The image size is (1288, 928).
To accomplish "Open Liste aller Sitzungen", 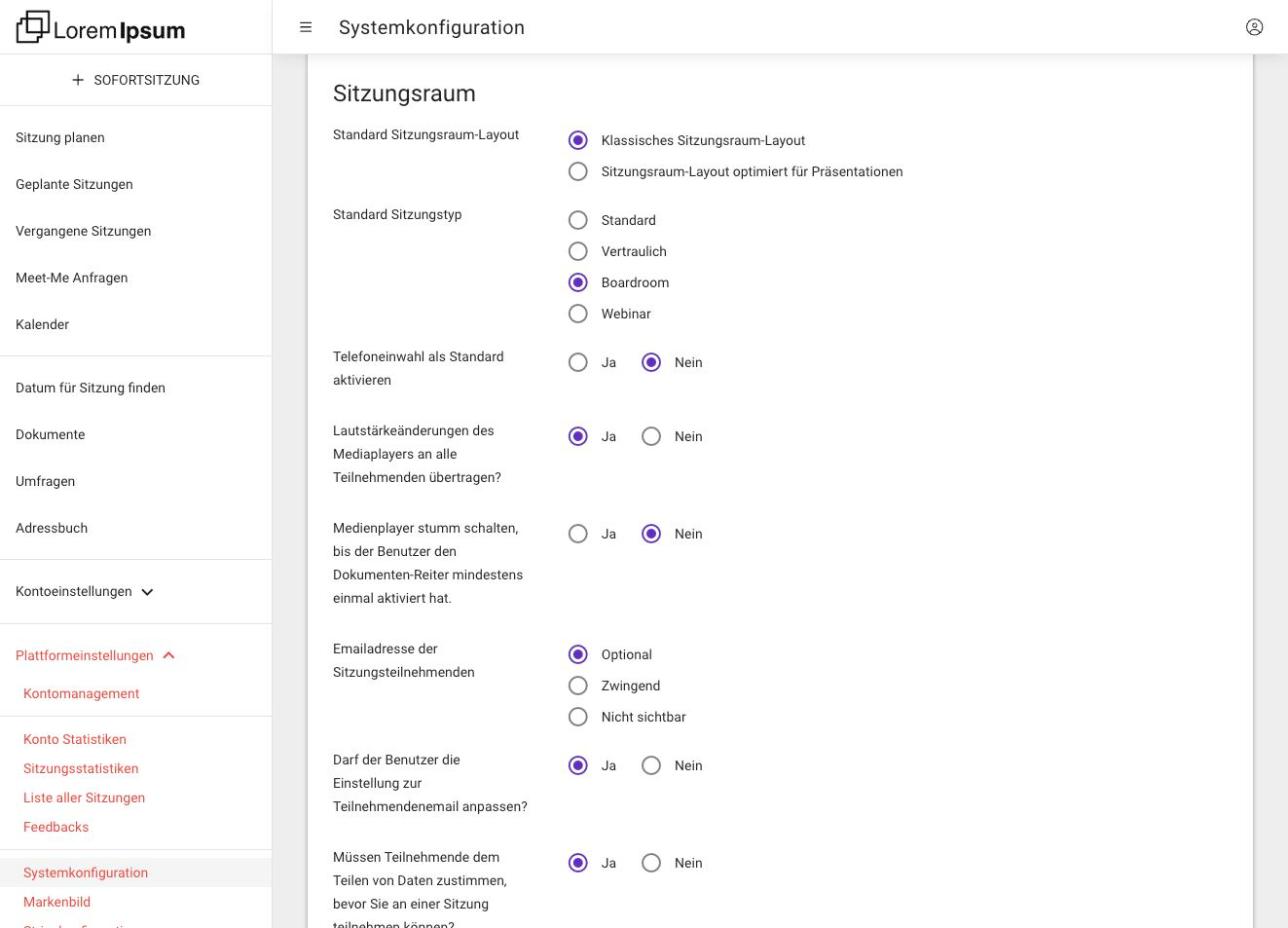I will point(84,797).
